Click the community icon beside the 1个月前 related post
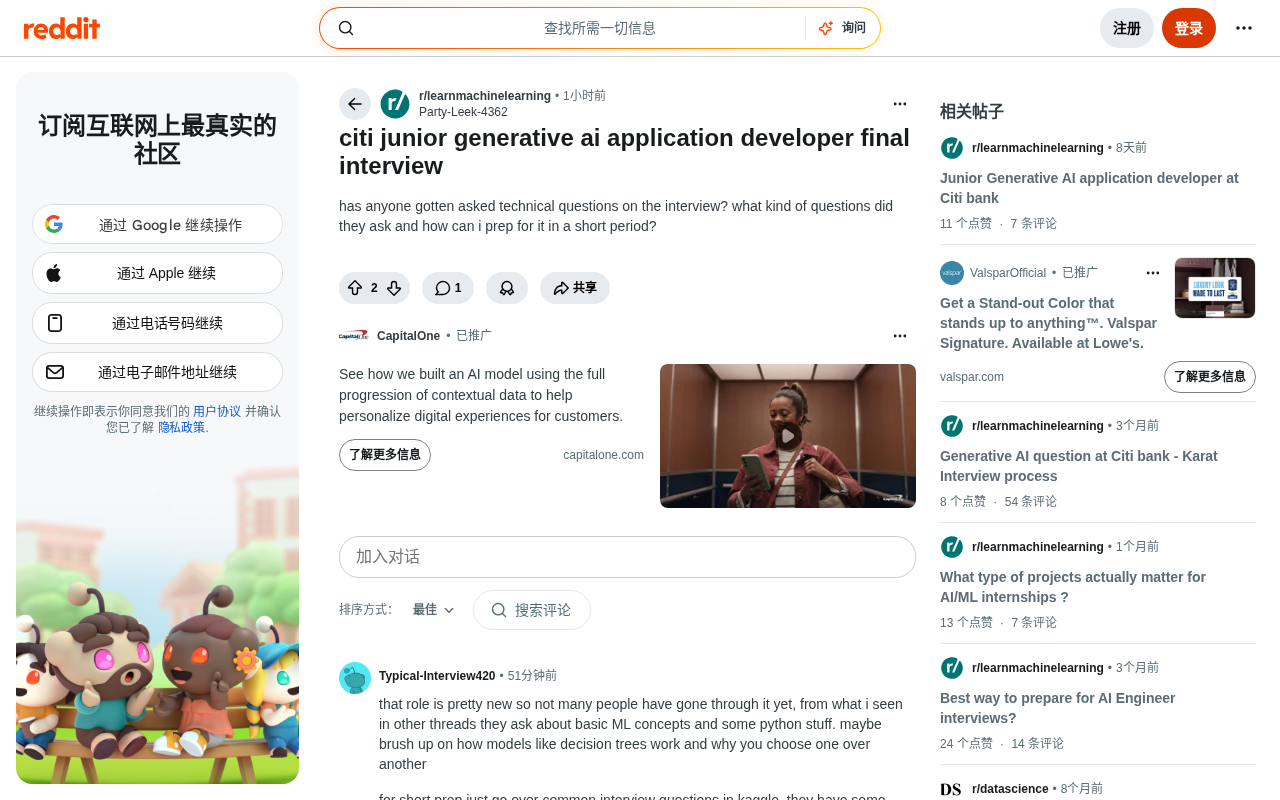This screenshot has height=800, width=1280. (952, 547)
